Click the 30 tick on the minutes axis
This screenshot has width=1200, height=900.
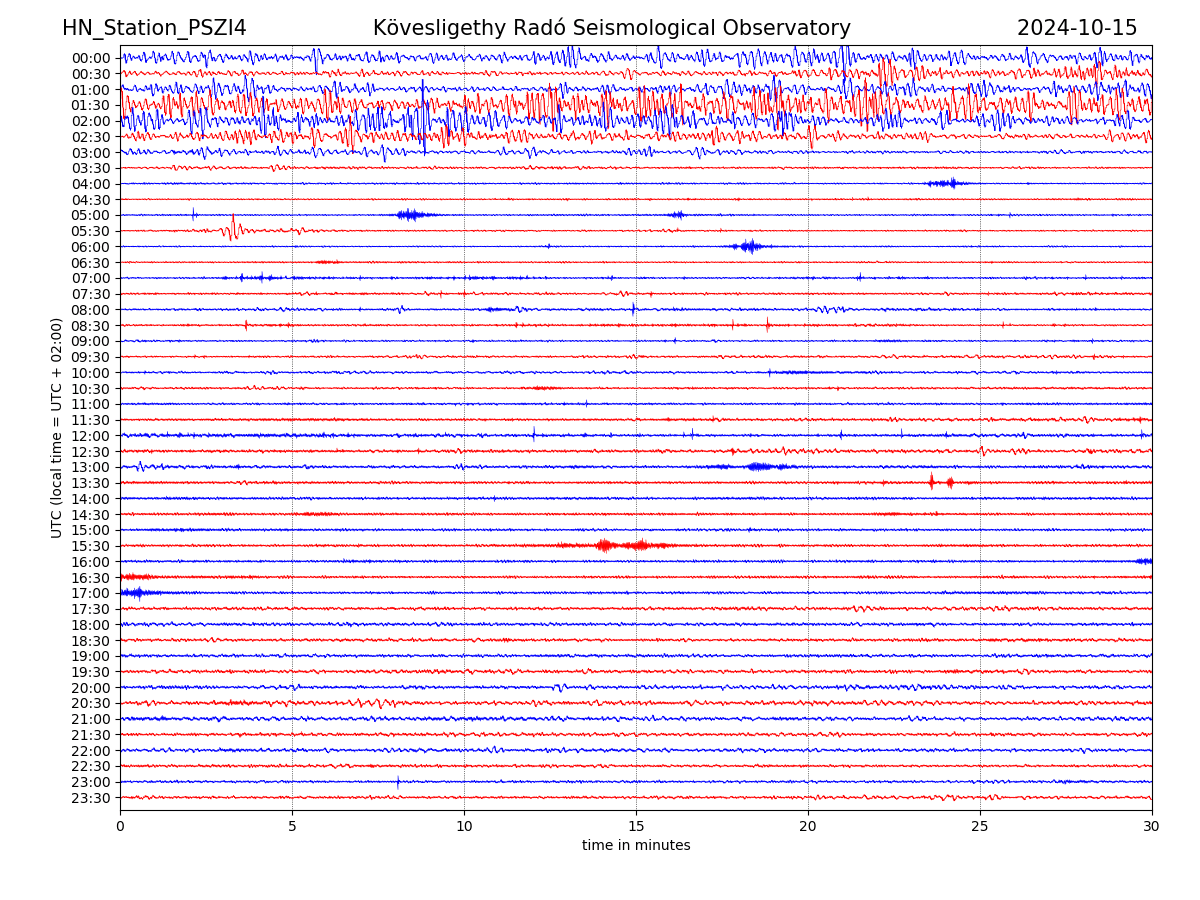(1152, 826)
